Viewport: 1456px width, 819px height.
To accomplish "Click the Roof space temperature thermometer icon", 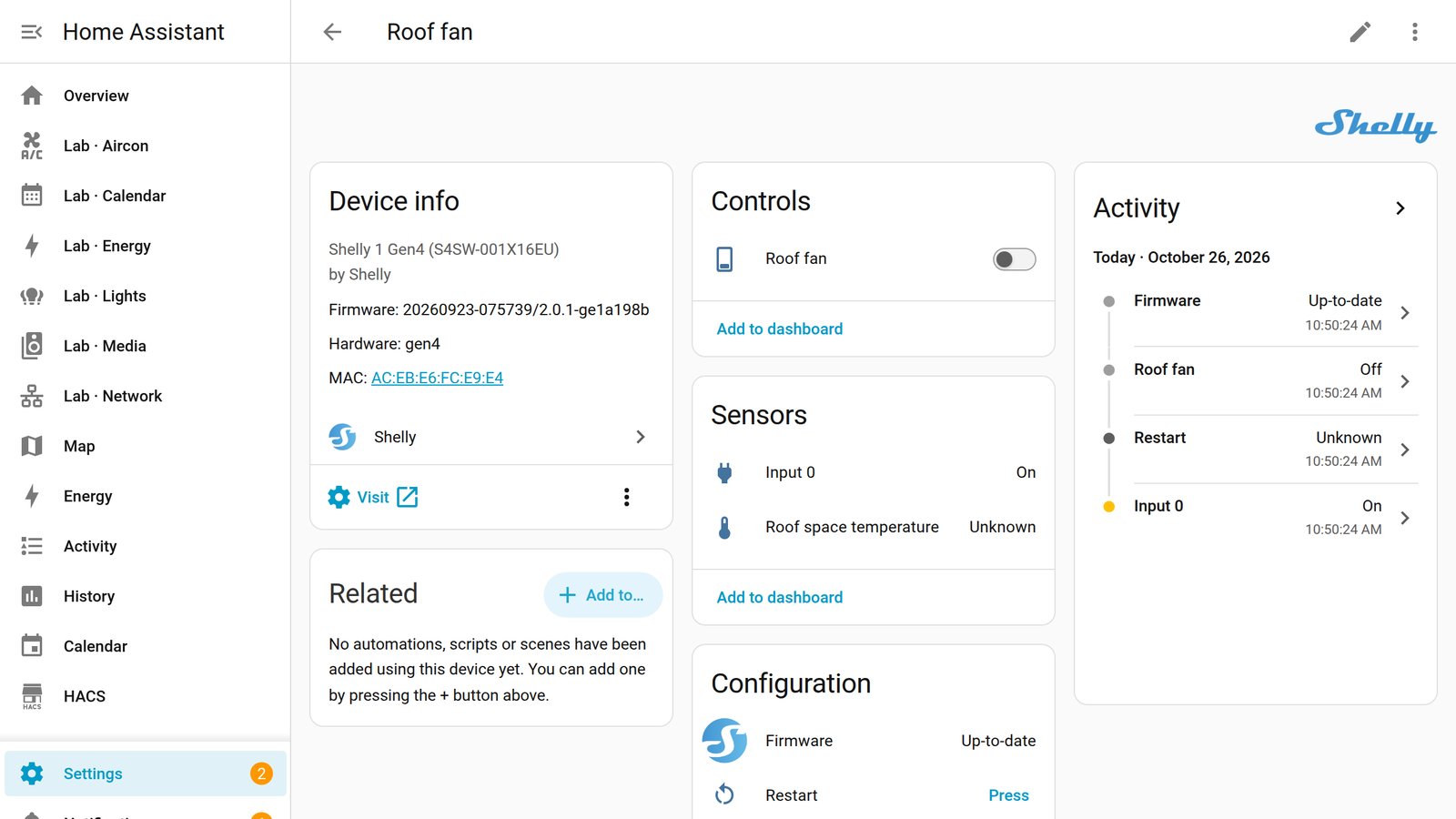I will [724, 527].
